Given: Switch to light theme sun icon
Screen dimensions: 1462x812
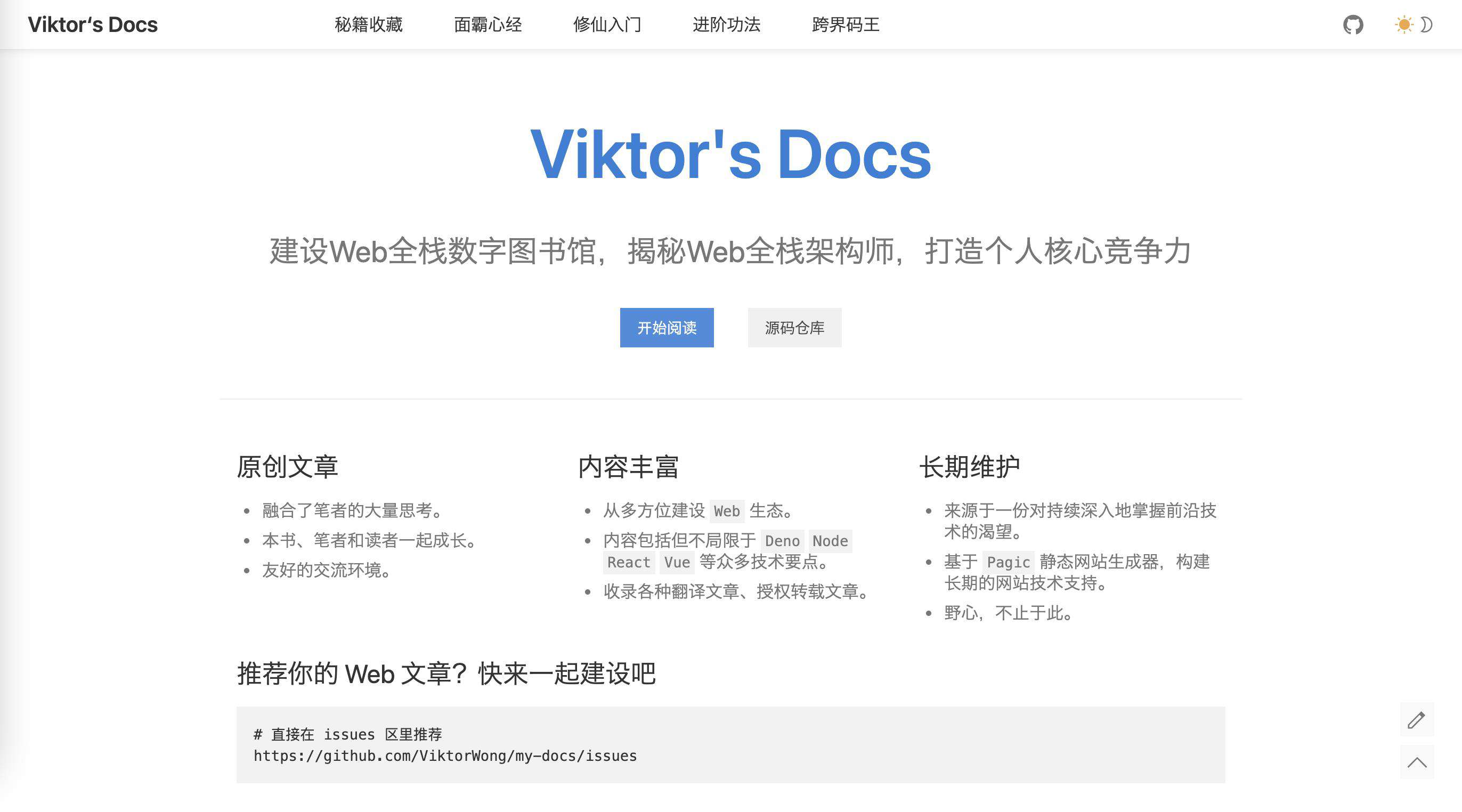Looking at the screenshot, I should pyautogui.click(x=1403, y=25).
